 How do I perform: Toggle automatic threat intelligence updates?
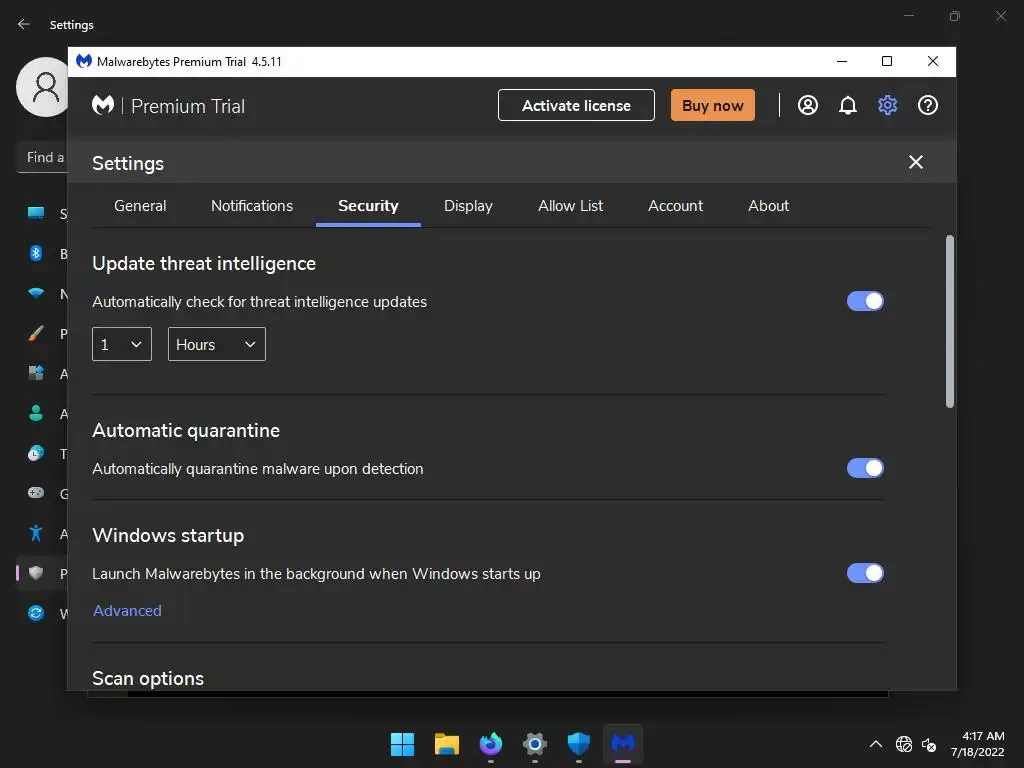click(x=865, y=301)
